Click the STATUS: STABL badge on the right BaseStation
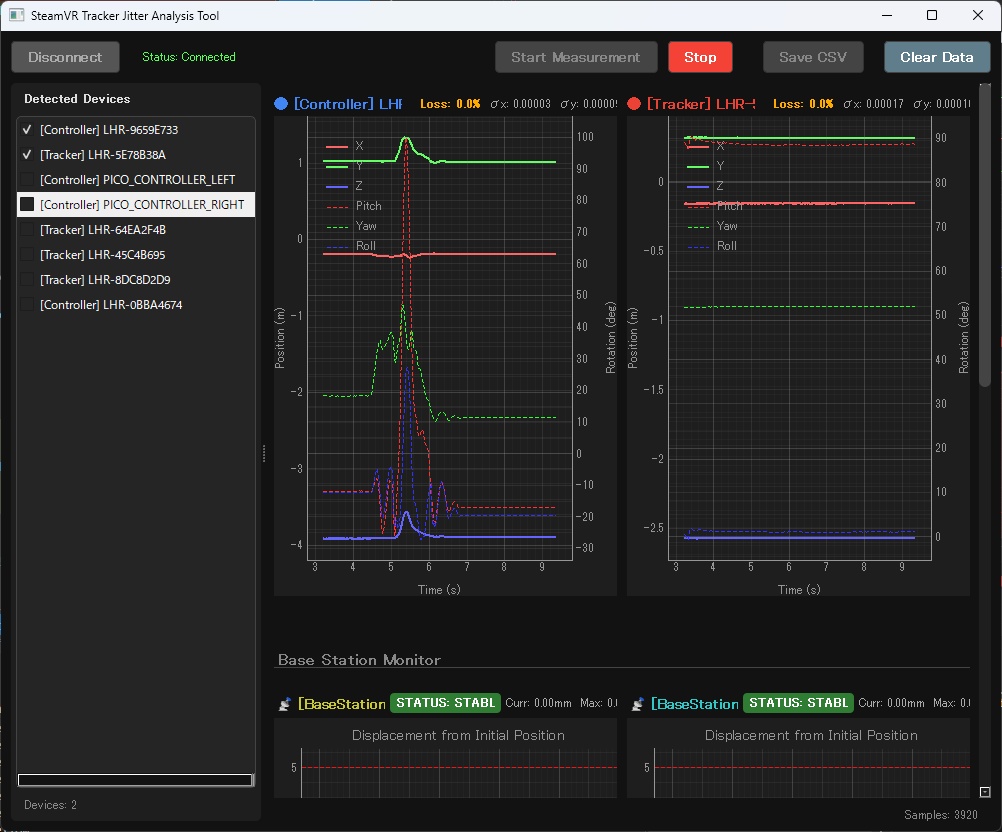The width and height of the screenshot is (1002, 832). (x=798, y=702)
